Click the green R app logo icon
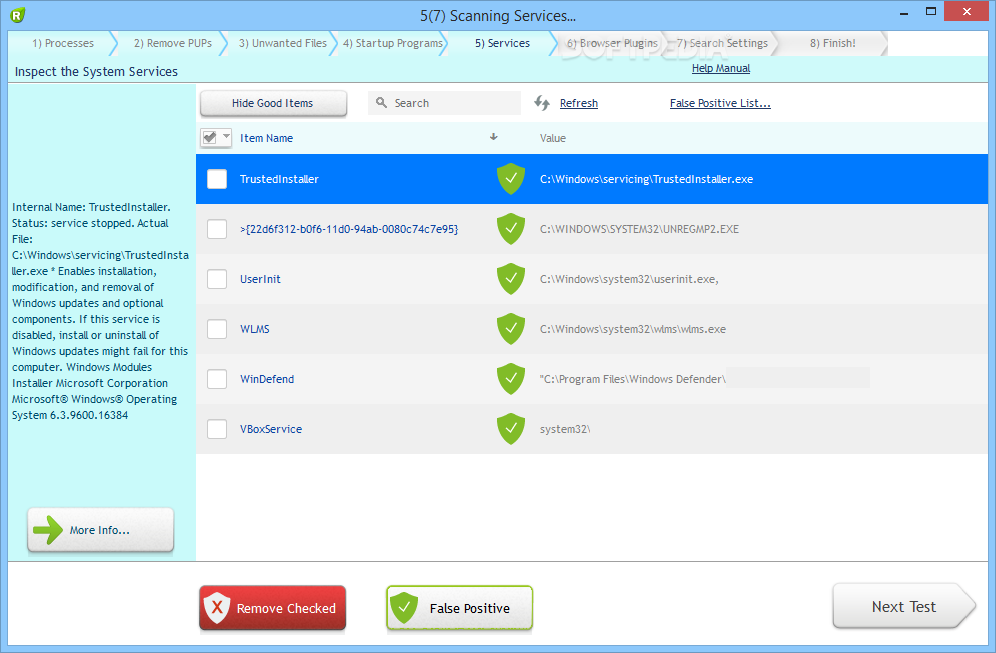The width and height of the screenshot is (996, 653). 17,15
